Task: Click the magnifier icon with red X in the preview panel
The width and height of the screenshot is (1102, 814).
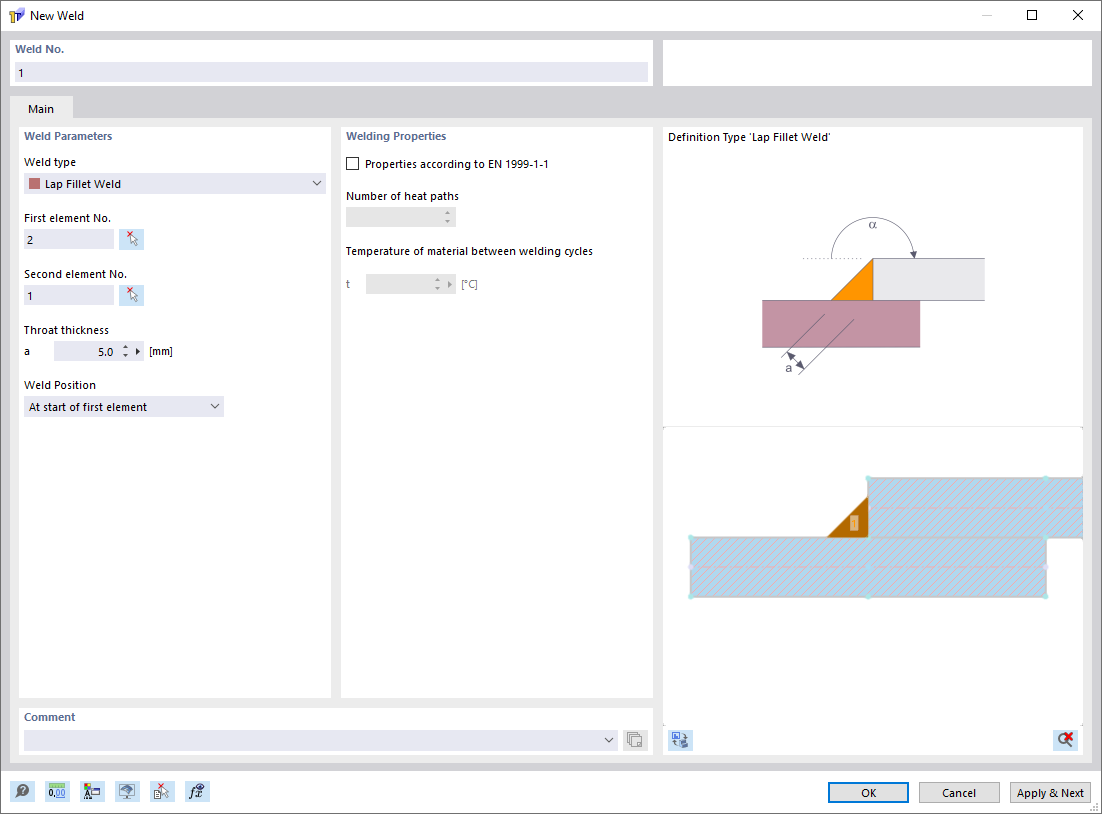Action: [1065, 739]
